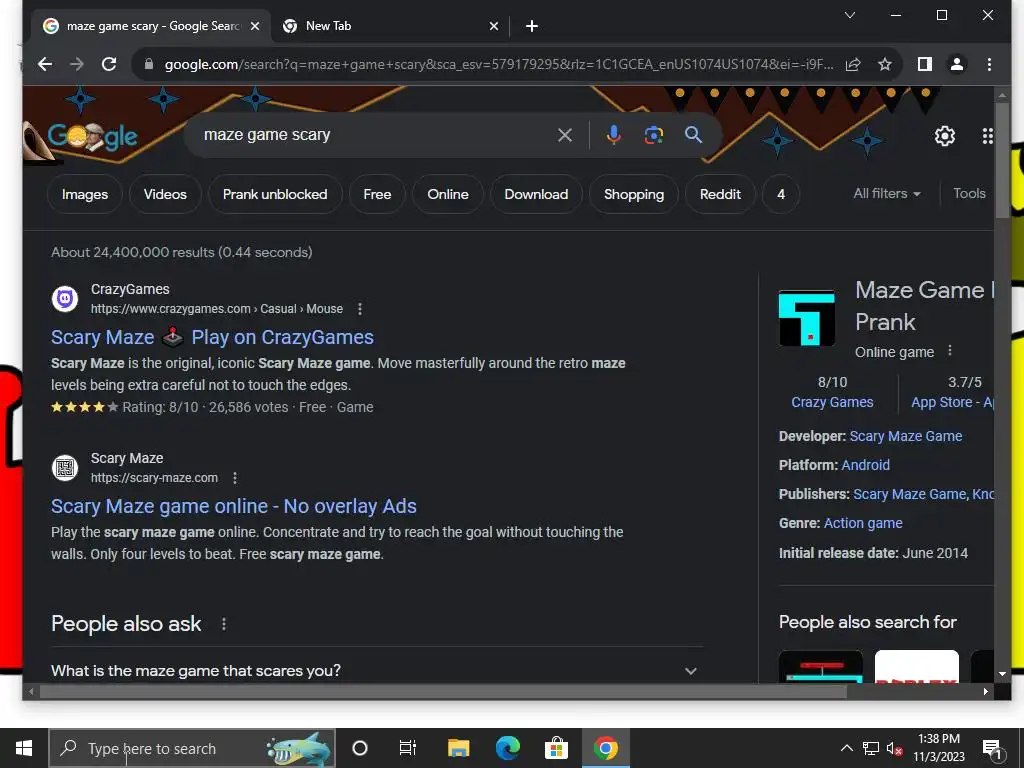Close the New Tab tab

(x=494, y=26)
